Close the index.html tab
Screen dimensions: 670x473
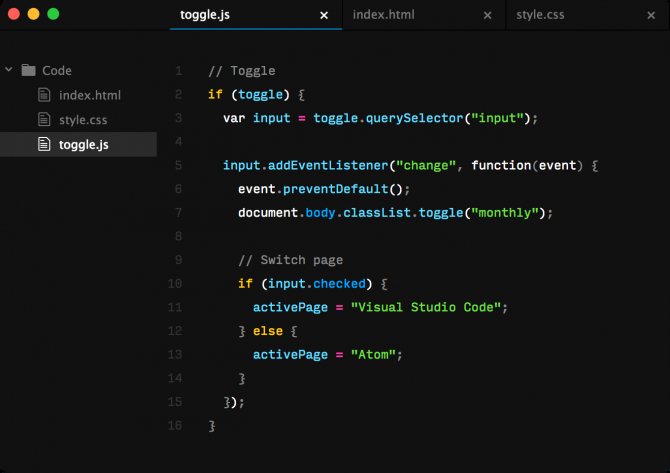[487, 15]
